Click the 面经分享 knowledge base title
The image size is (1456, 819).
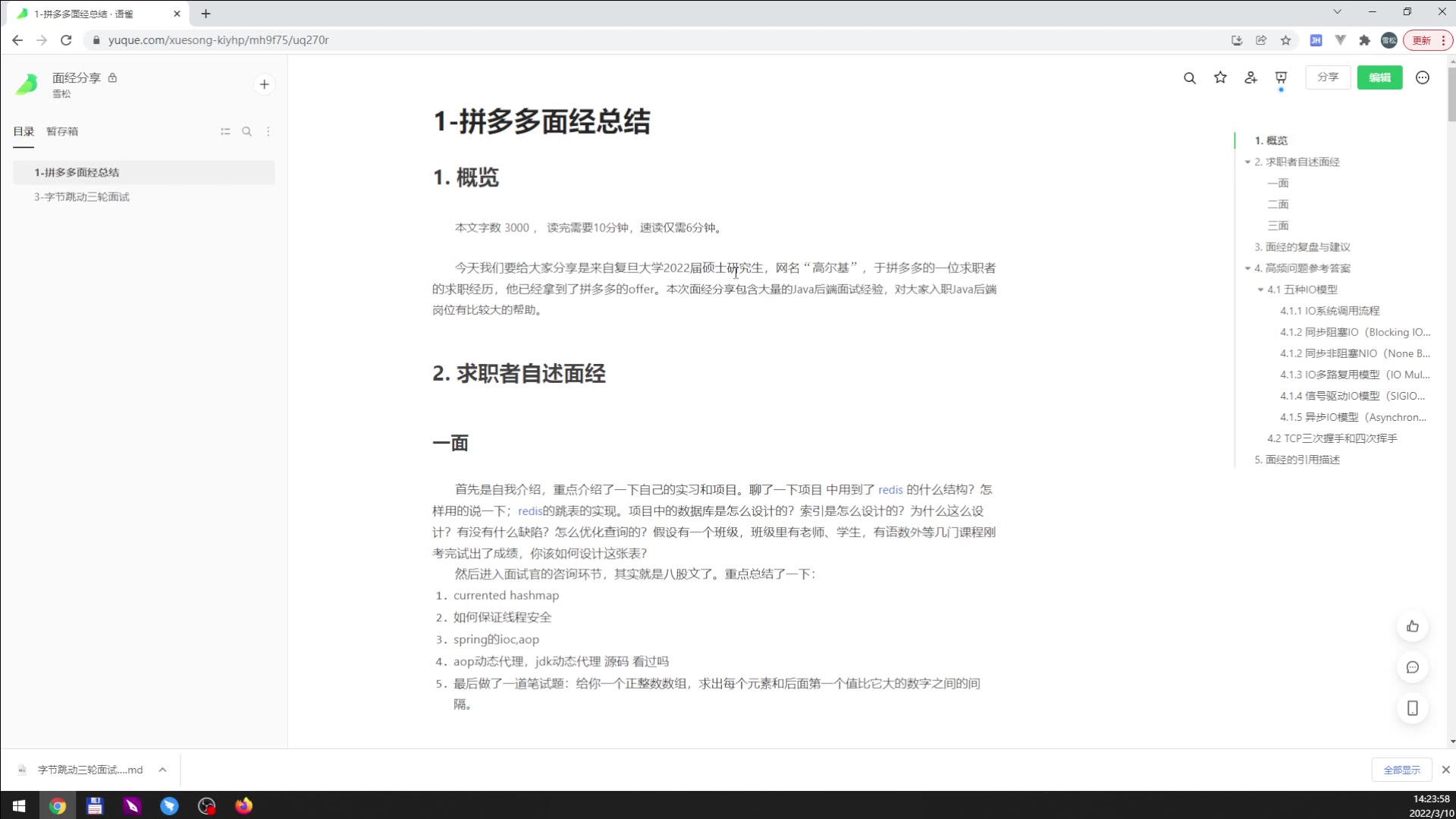tap(76, 77)
